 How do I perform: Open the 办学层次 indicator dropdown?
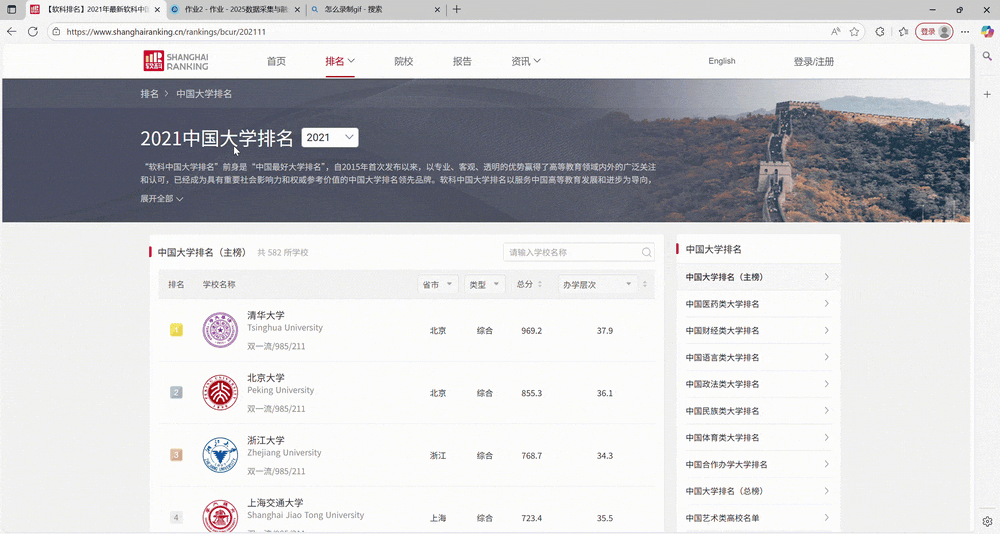pos(597,285)
